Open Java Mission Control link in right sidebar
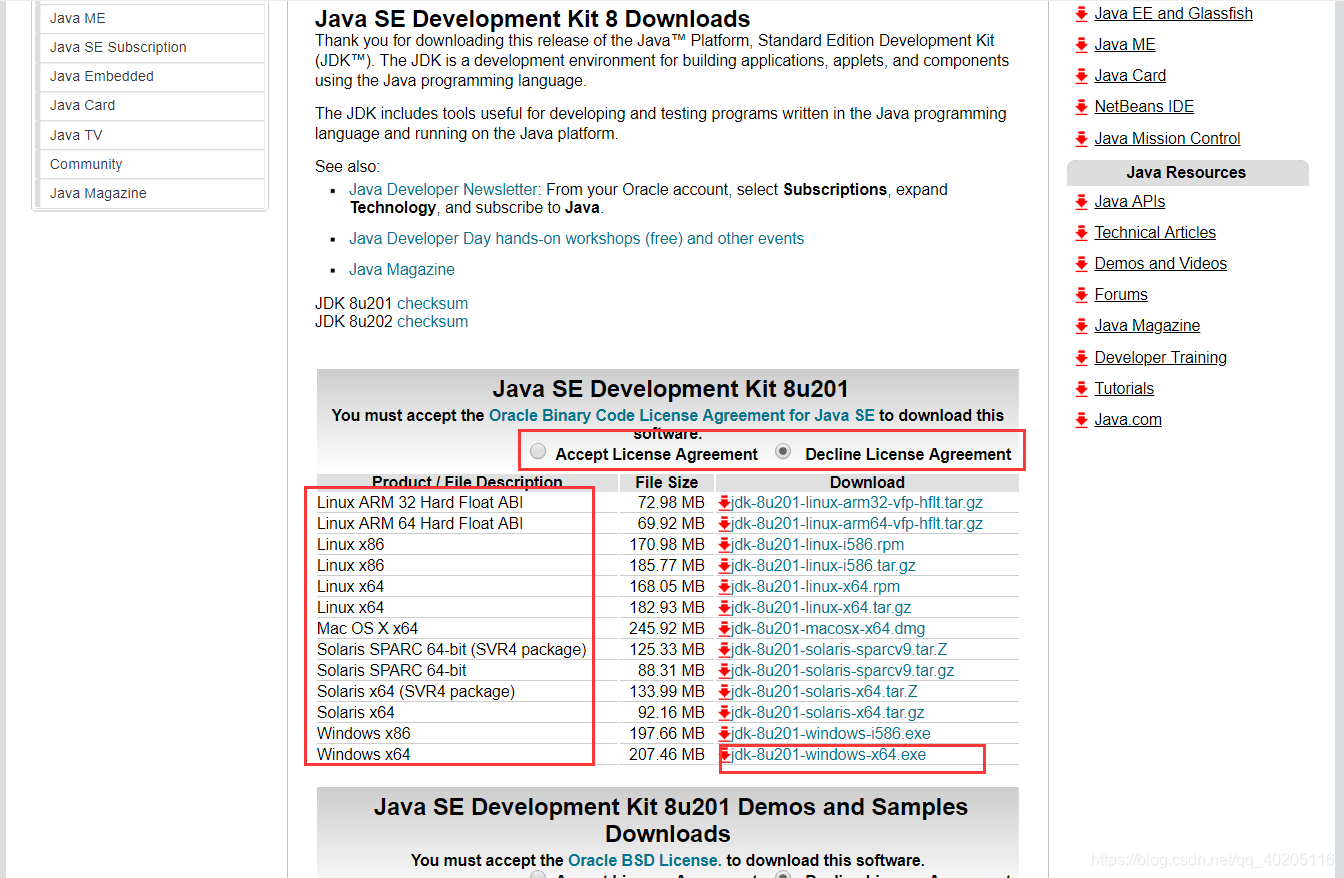Image resolution: width=1344 pixels, height=878 pixels. [1167, 139]
